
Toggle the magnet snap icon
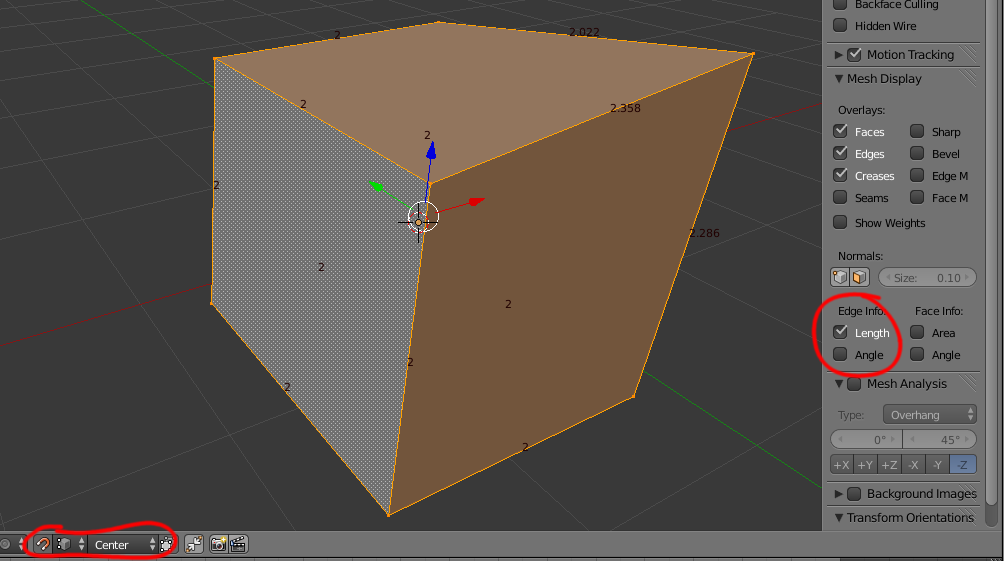43,544
